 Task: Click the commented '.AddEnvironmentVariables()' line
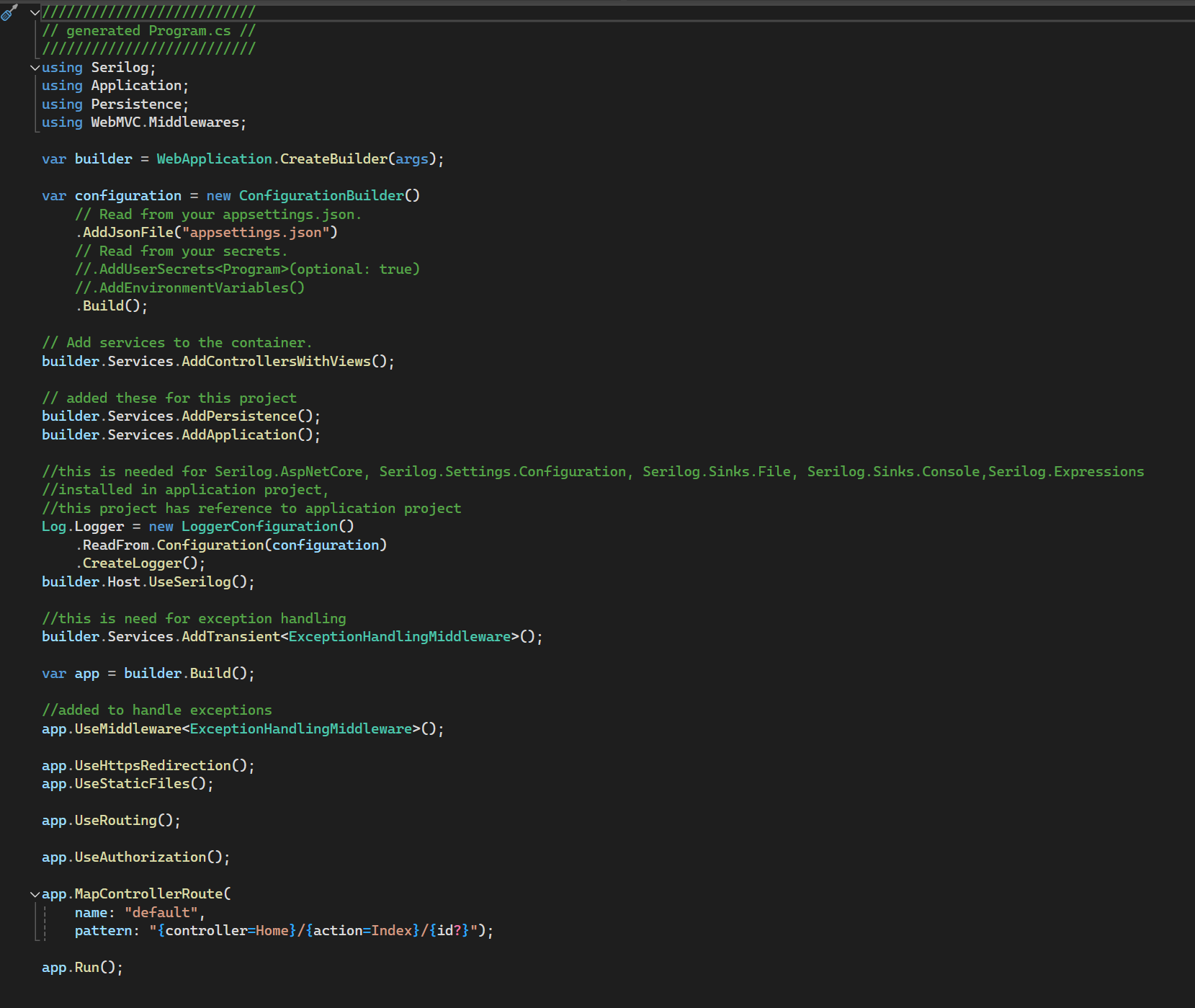pyautogui.click(x=190, y=288)
